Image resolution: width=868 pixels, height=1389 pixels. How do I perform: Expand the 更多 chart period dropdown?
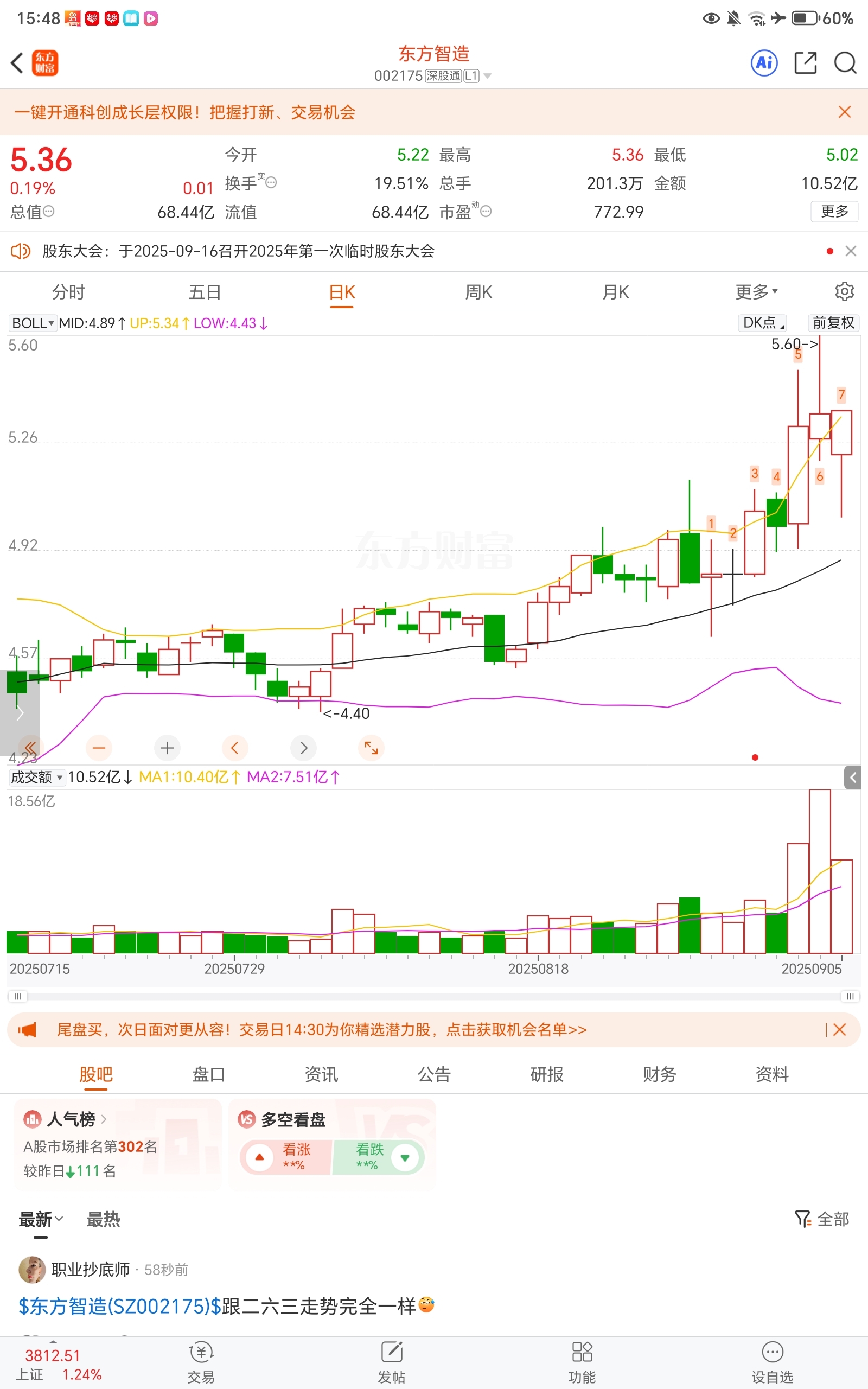(757, 292)
